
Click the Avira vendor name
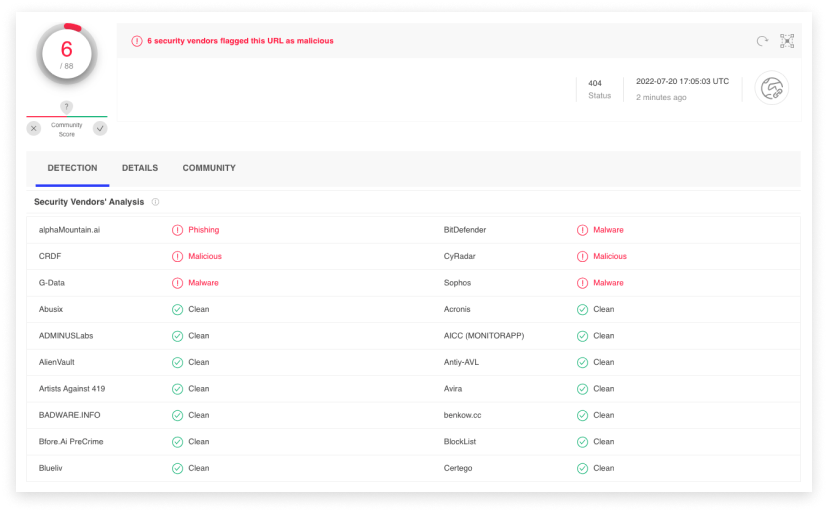(453, 388)
